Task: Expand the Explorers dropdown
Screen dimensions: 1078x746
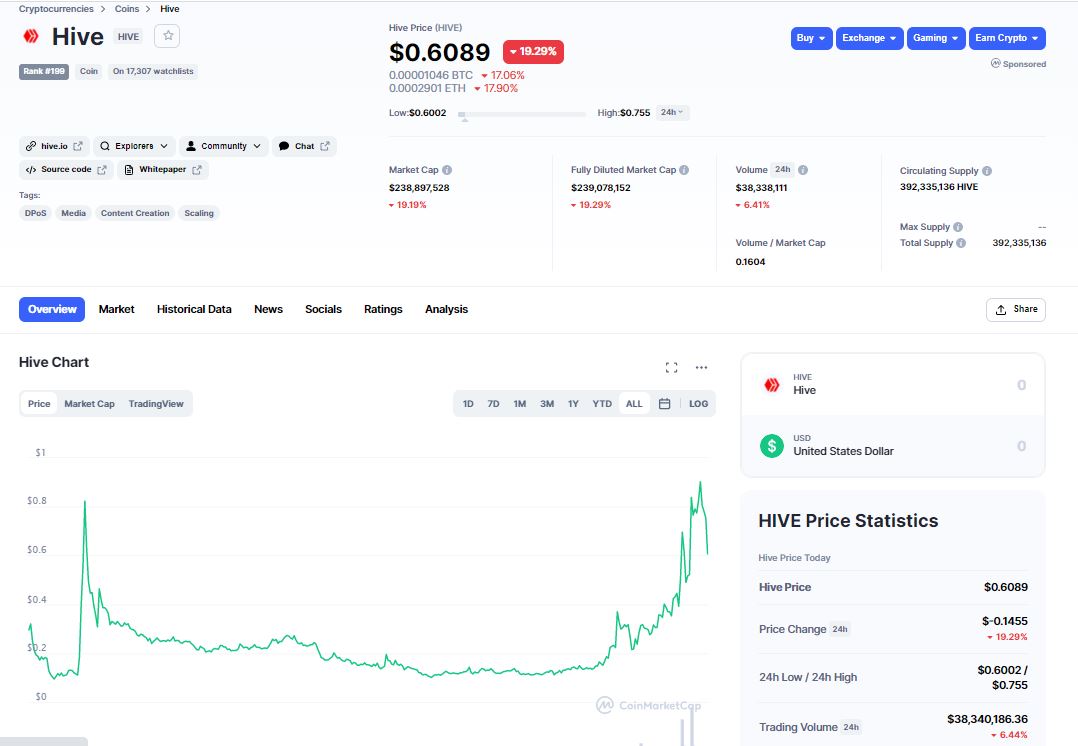Action: (x=134, y=146)
